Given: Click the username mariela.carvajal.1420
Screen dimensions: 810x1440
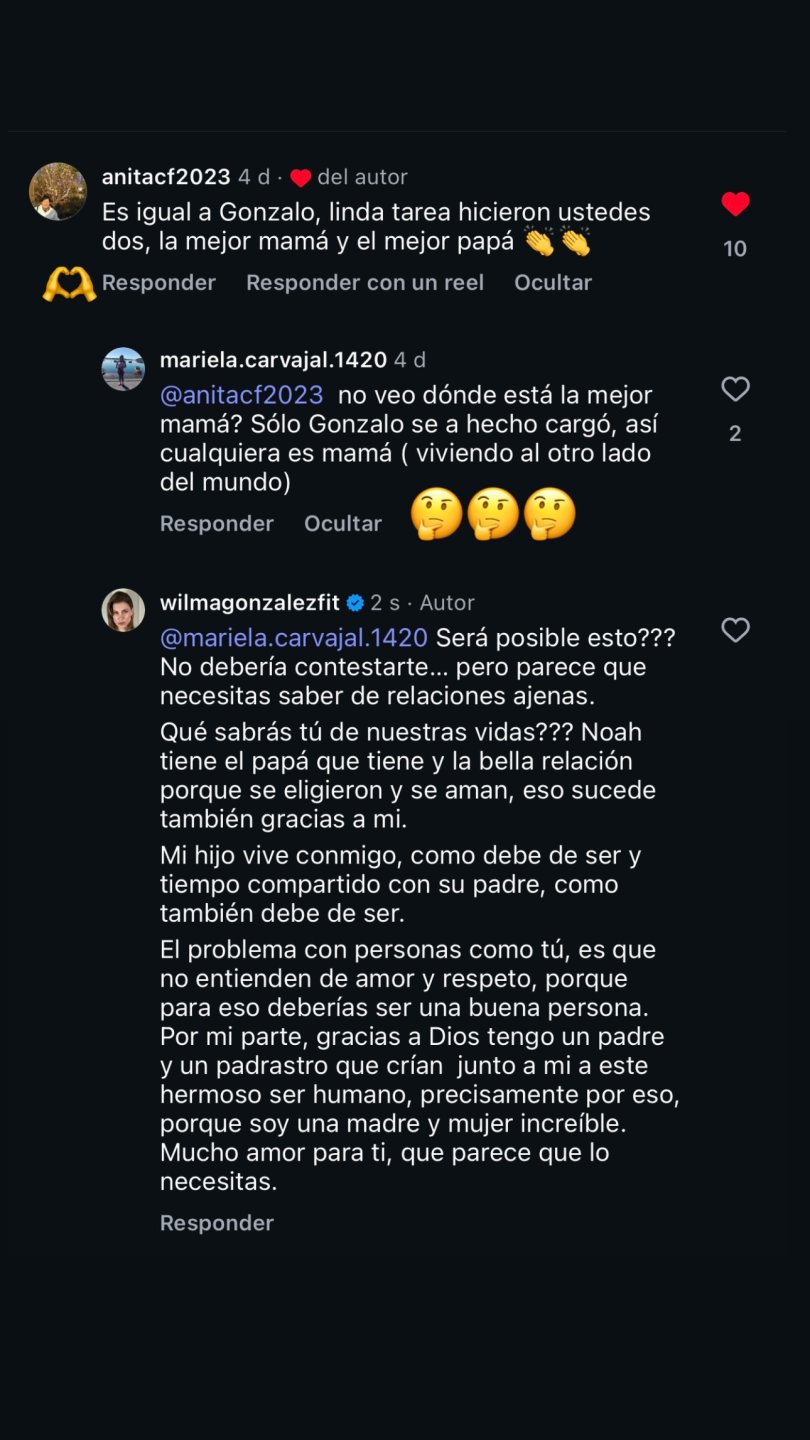Looking at the screenshot, I should coord(273,360).
